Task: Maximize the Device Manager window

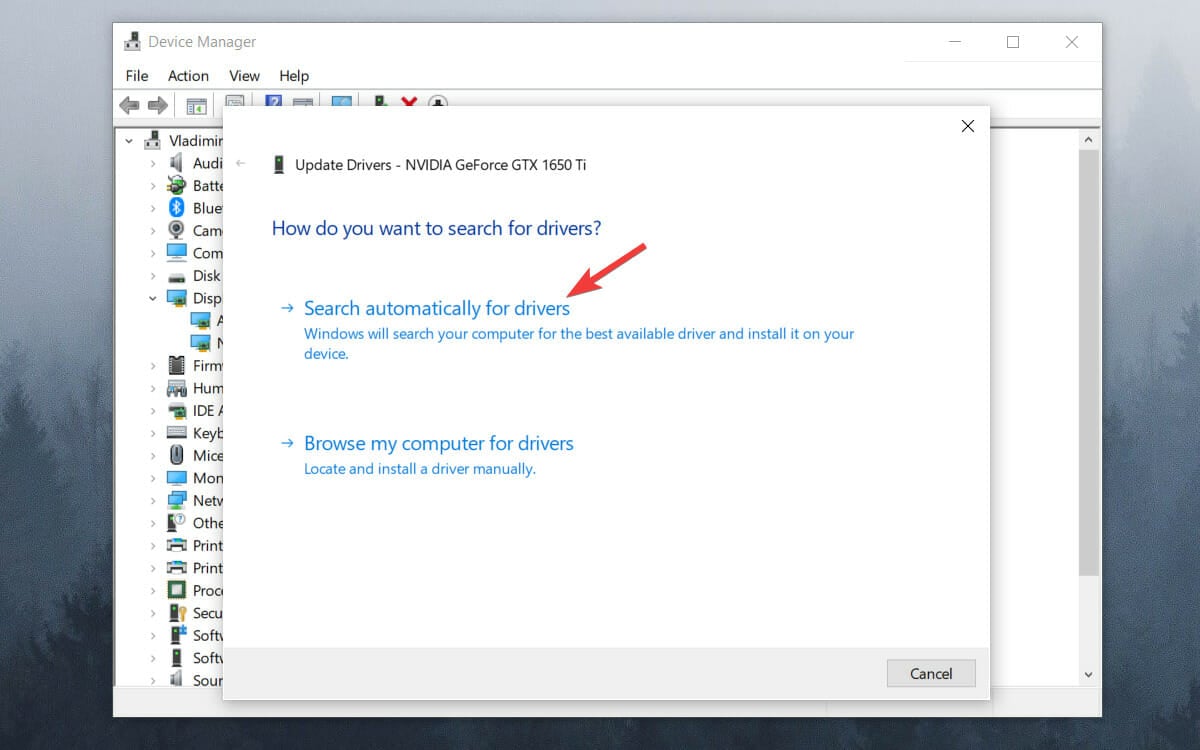Action: coord(1013,42)
